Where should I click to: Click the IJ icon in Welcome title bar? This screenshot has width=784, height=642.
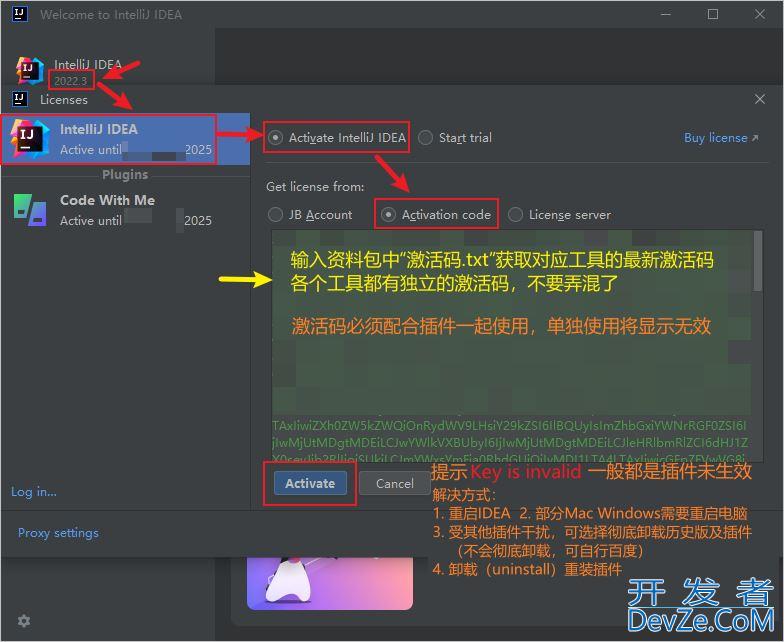pyautogui.click(x=19, y=14)
